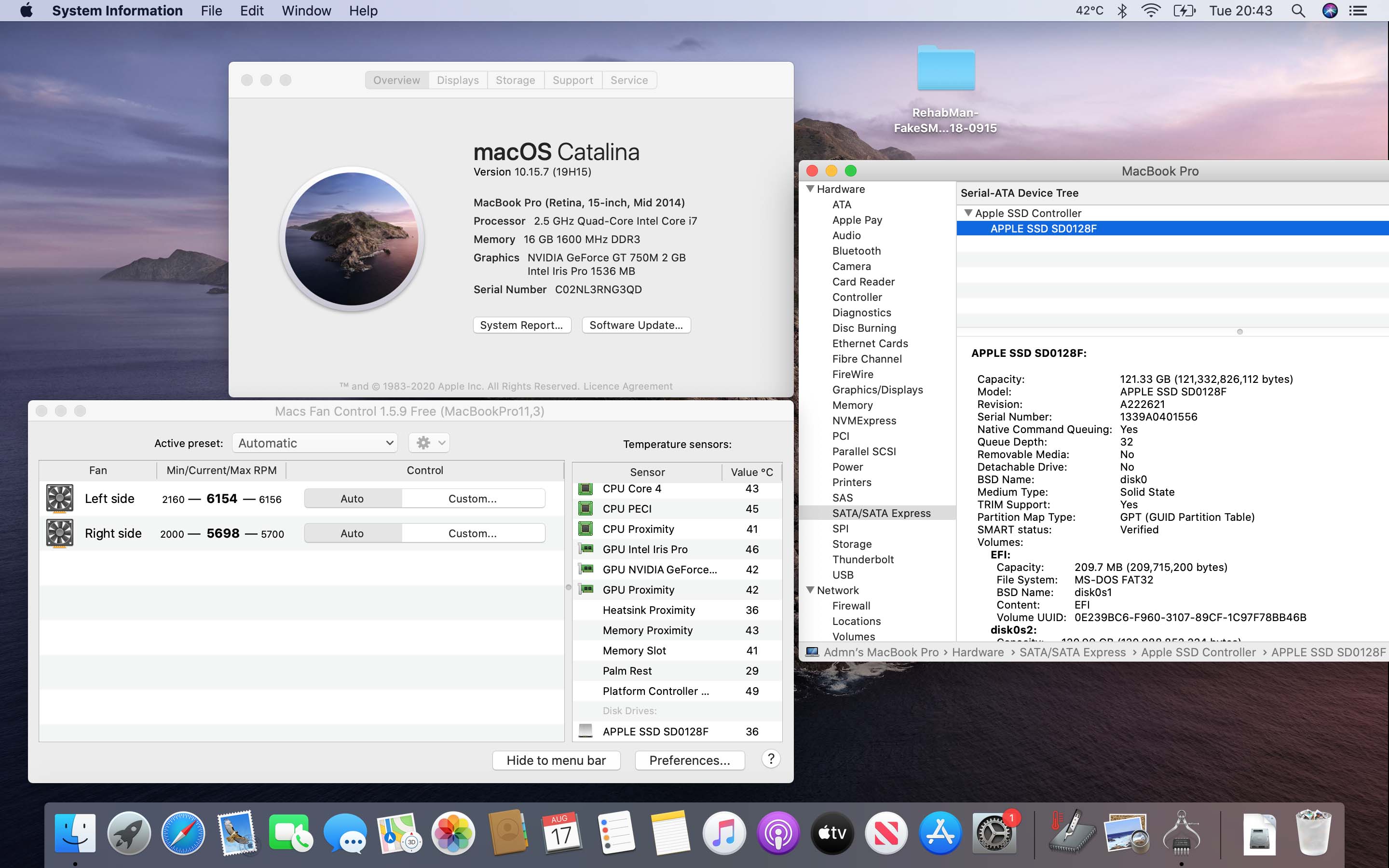Open Launchpad rocket icon in Dock
This screenshot has width=1389, height=868.
pyautogui.click(x=129, y=833)
